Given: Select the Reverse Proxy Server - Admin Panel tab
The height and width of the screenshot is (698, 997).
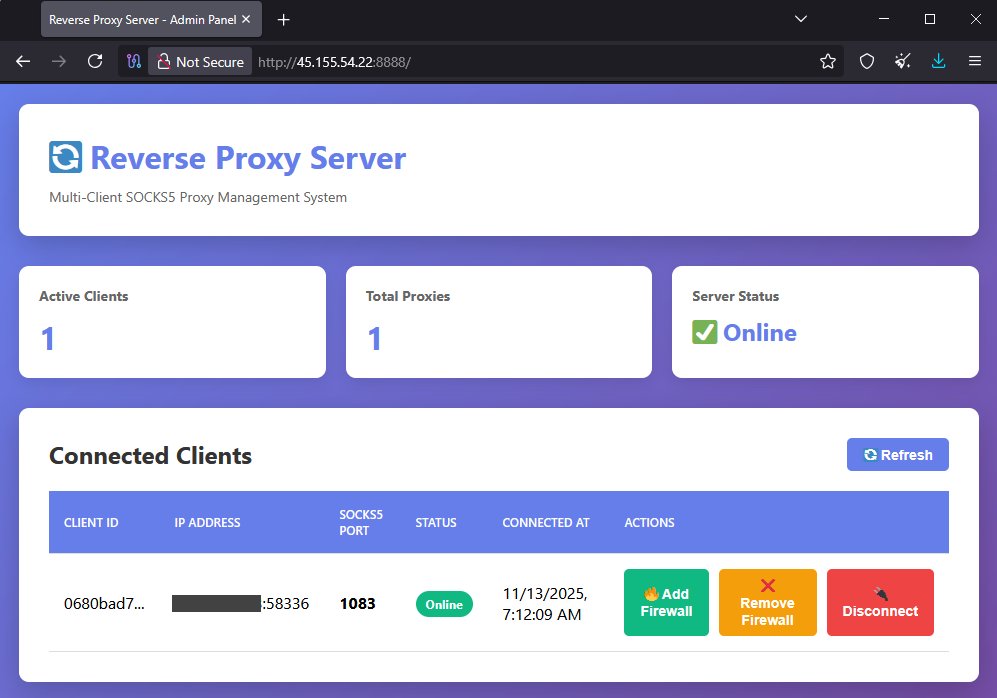Looking at the screenshot, I should (x=151, y=20).
